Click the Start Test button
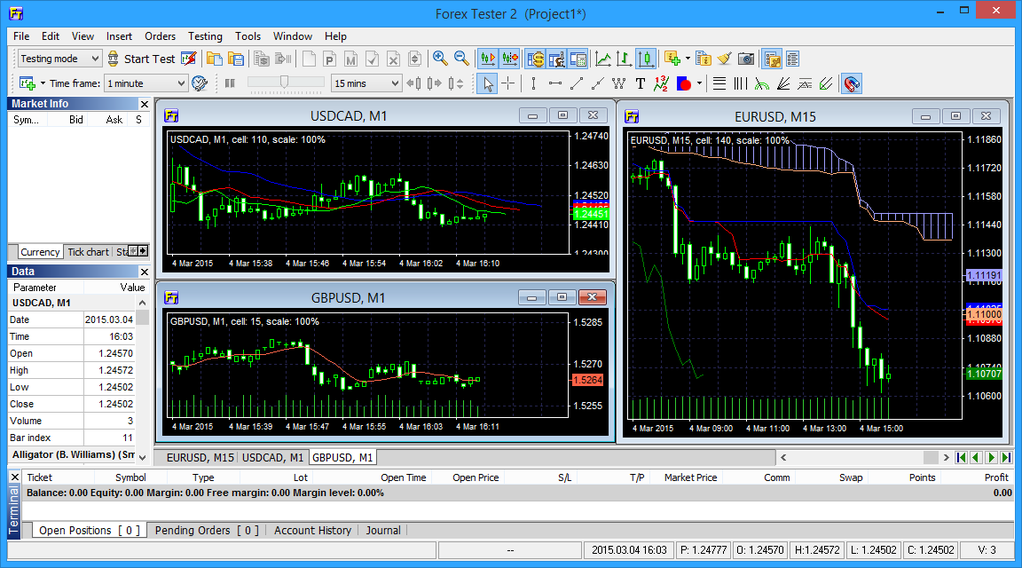 [x=141, y=59]
